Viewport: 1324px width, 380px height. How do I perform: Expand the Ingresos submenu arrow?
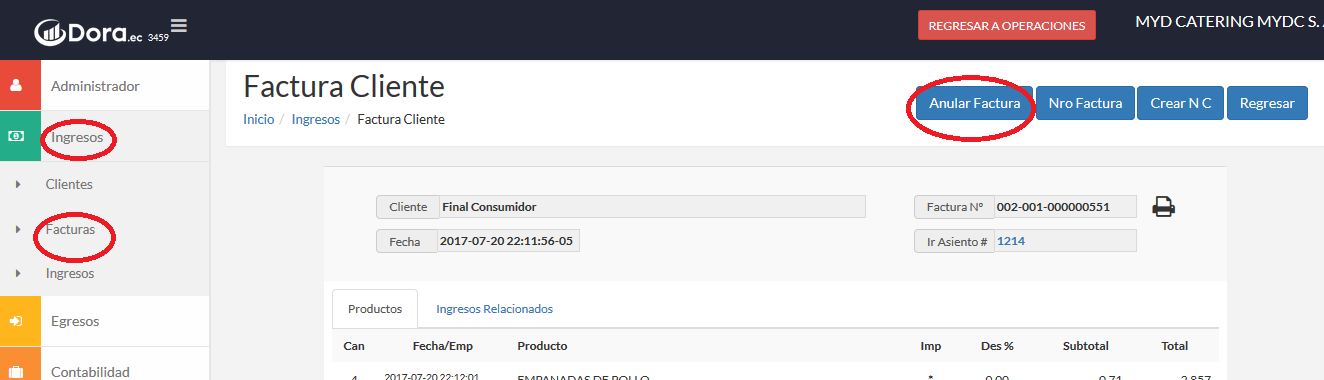18,273
